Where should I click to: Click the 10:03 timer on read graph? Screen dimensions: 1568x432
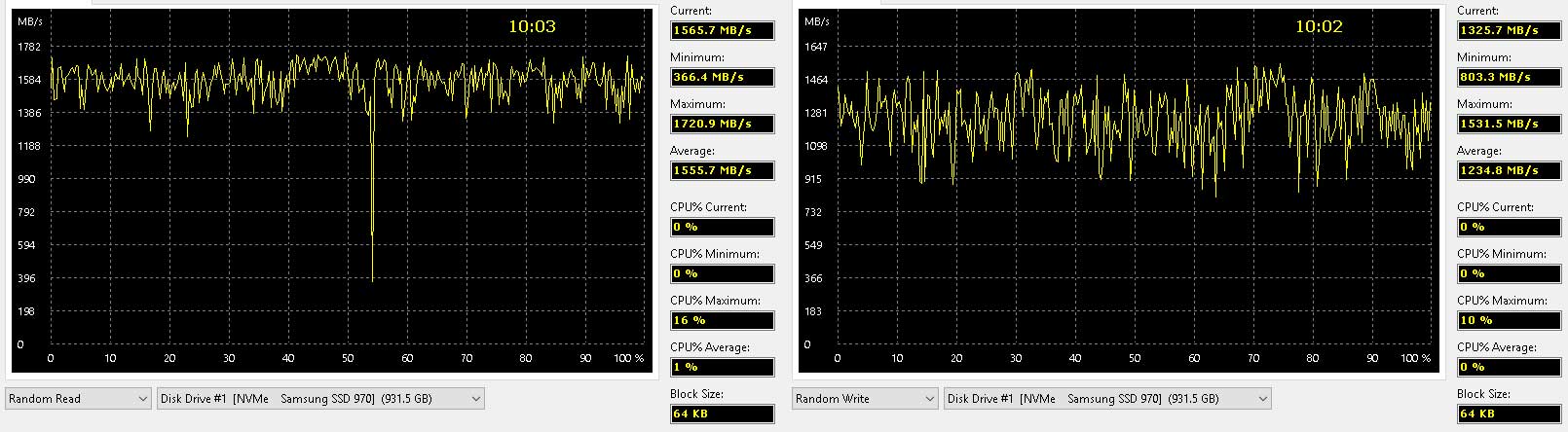click(532, 26)
